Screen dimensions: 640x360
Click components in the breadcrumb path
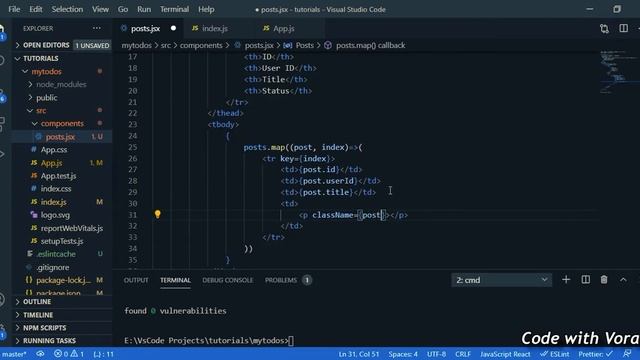click(201, 45)
